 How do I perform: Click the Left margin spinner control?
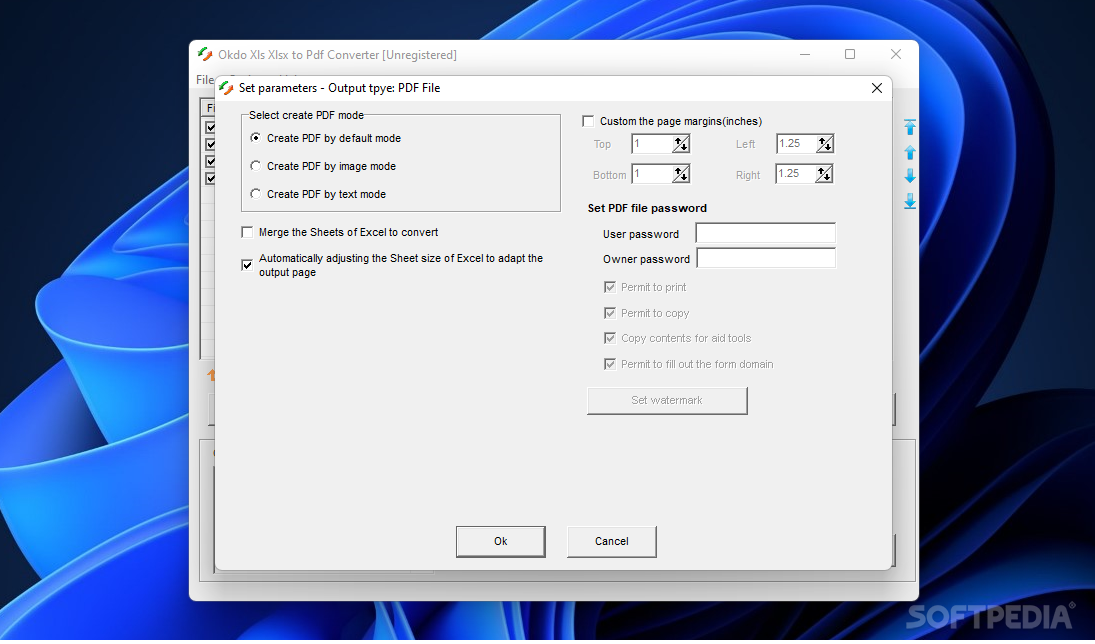click(825, 144)
